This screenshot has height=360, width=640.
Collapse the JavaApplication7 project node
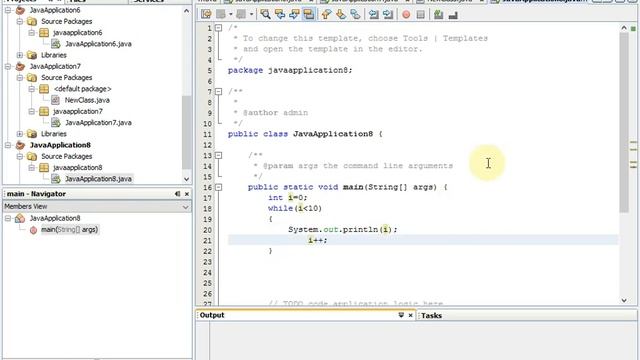click(8, 66)
